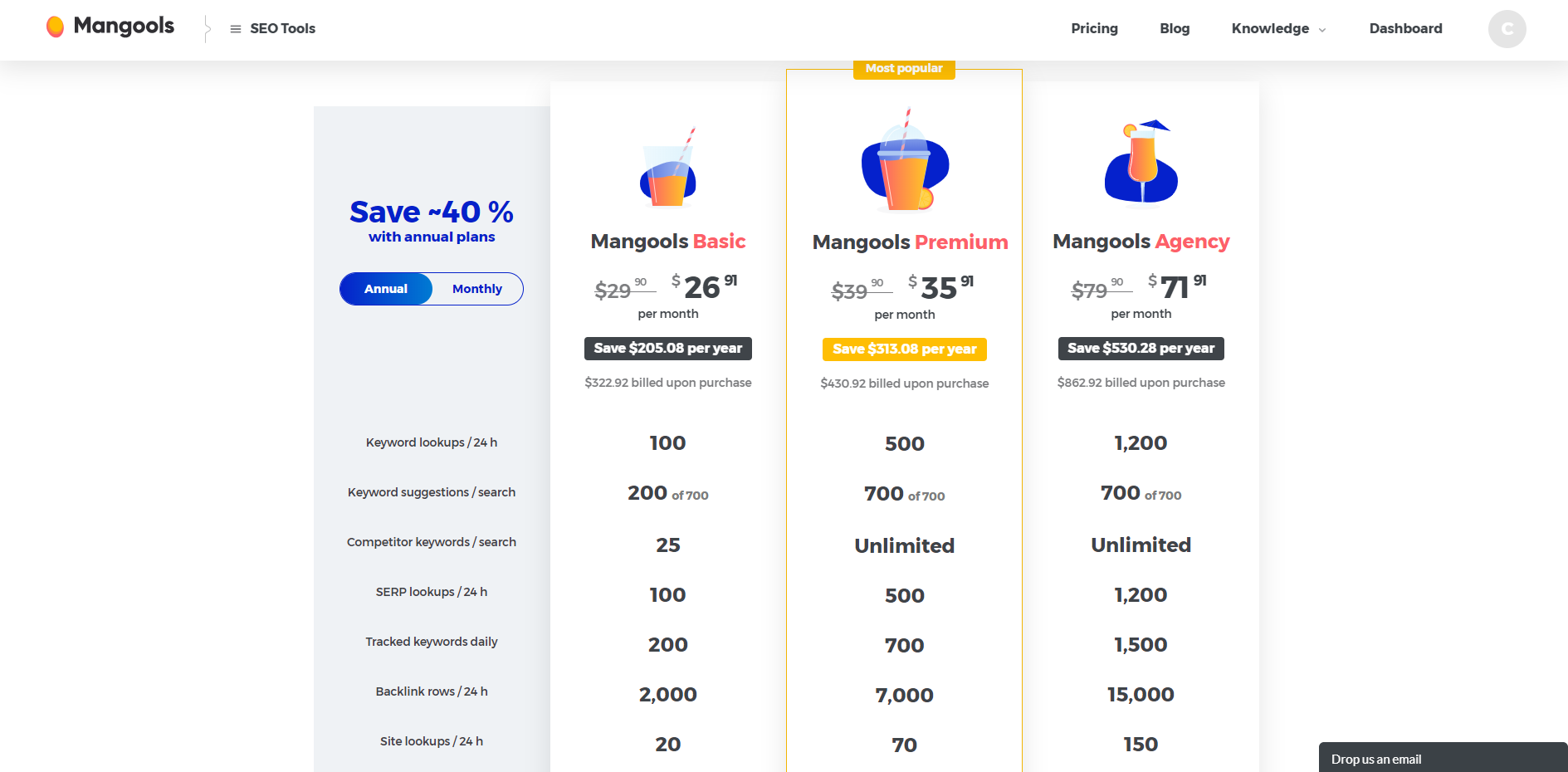Open the Pricing page
The image size is (1568, 772).
(x=1094, y=28)
